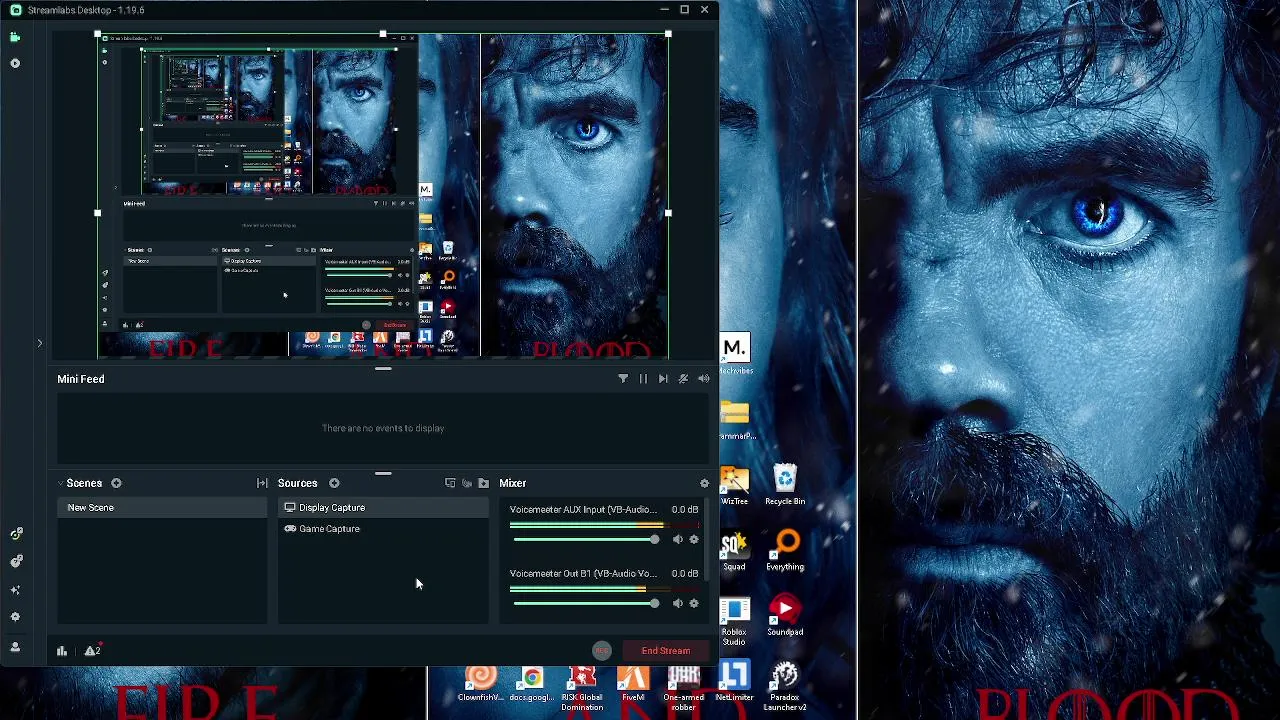The width and height of the screenshot is (1280, 720).
Task: Open scene transitions icon in Scenes panel
Action: (x=262, y=483)
